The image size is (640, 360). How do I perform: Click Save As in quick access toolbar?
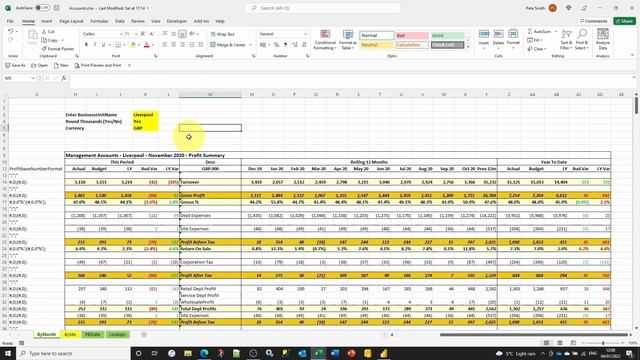(16, 65)
